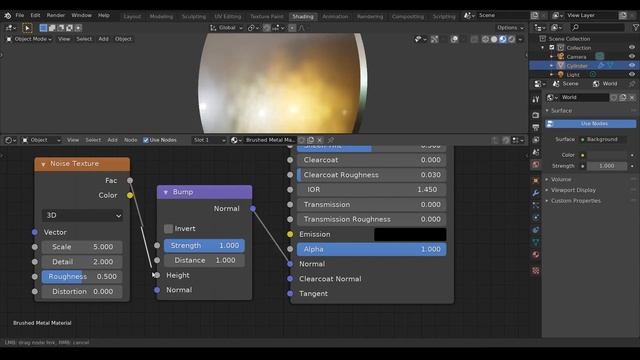Click the Noise Texture Scale field
Image resolution: width=640 pixels, height=360 pixels.
pos(82,247)
